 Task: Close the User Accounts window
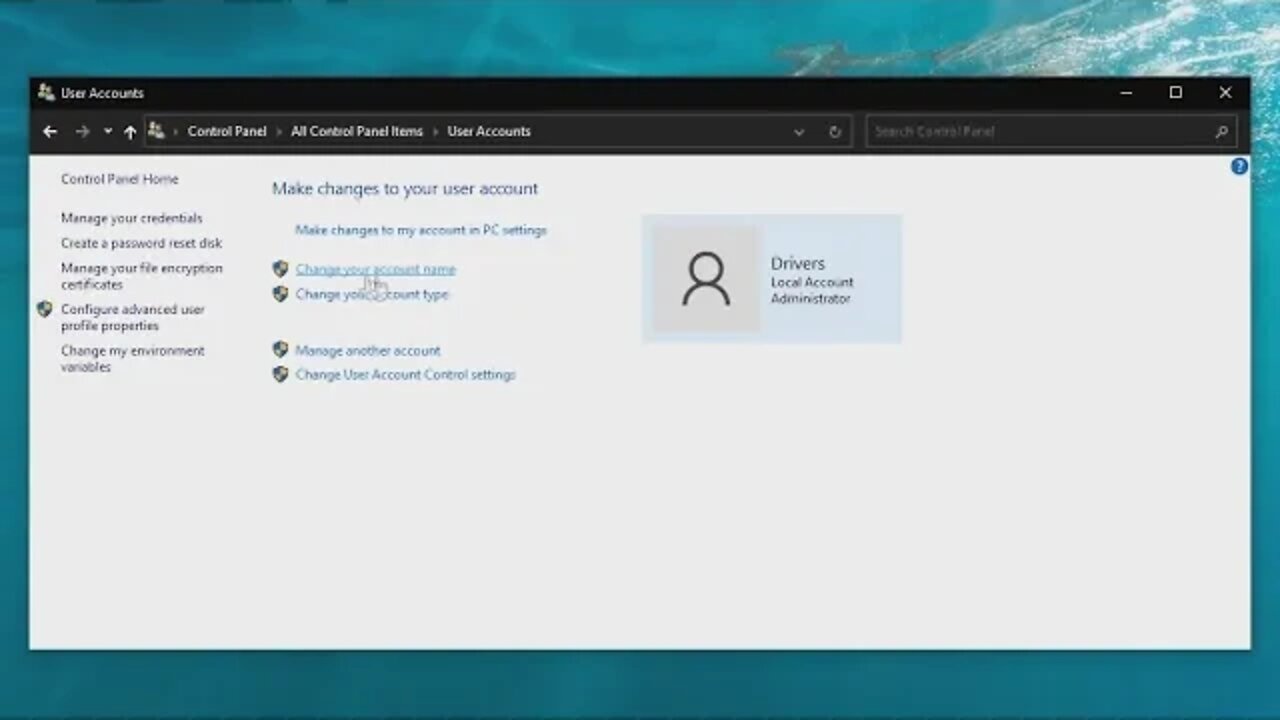[x=1225, y=93]
